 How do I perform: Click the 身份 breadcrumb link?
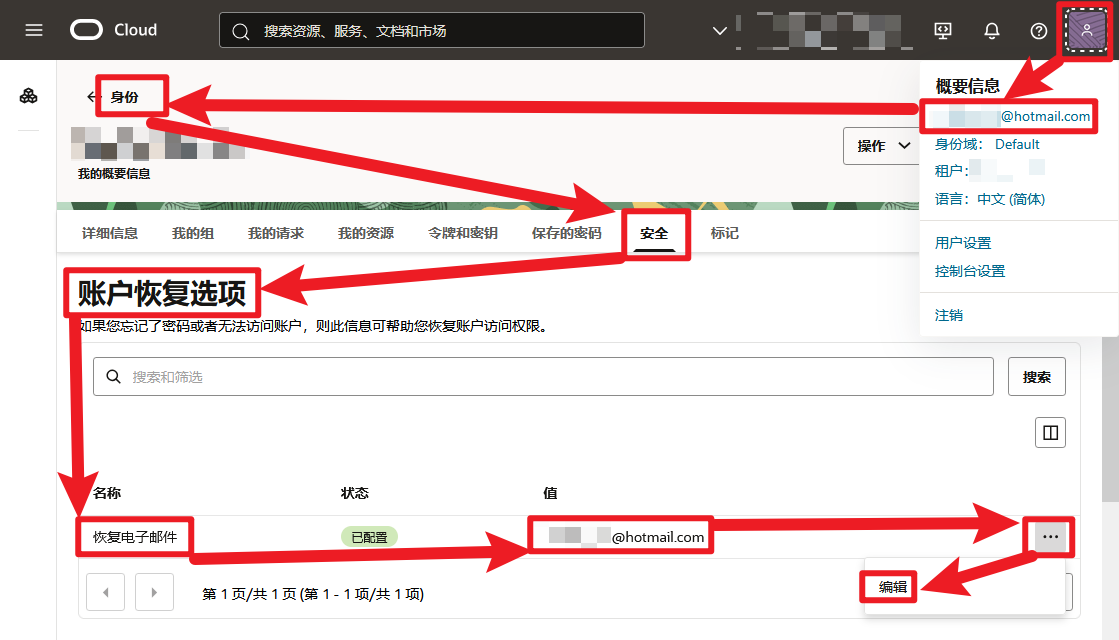pos(124,96)
